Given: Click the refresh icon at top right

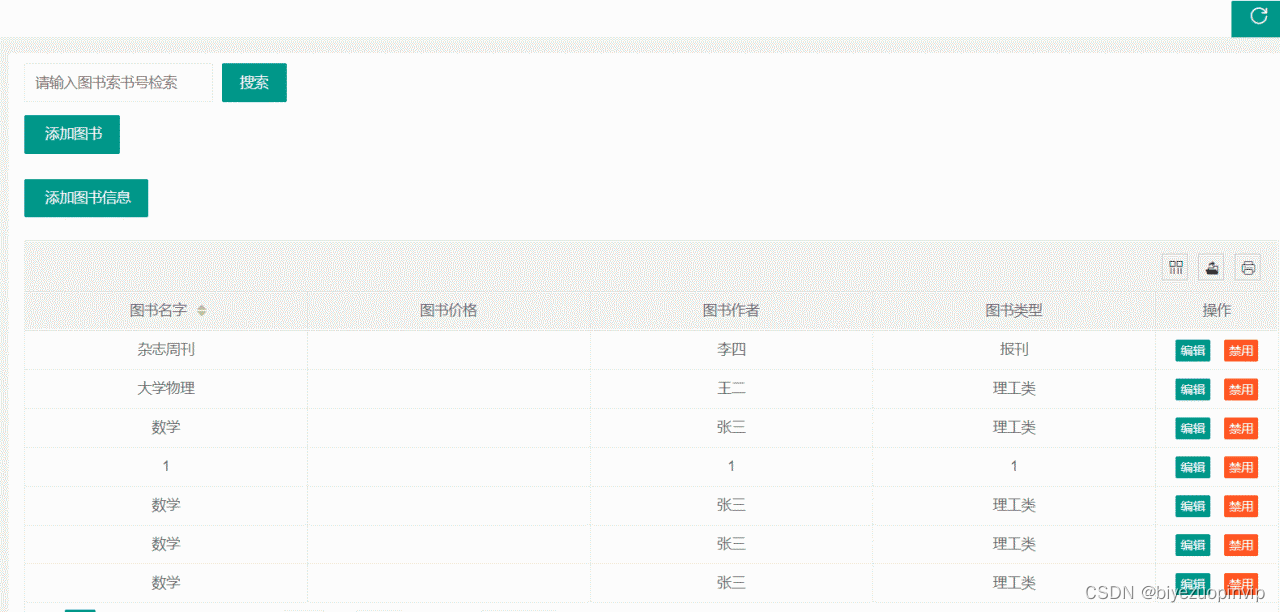Looking at the screenshot, I should click(1258, 17).
